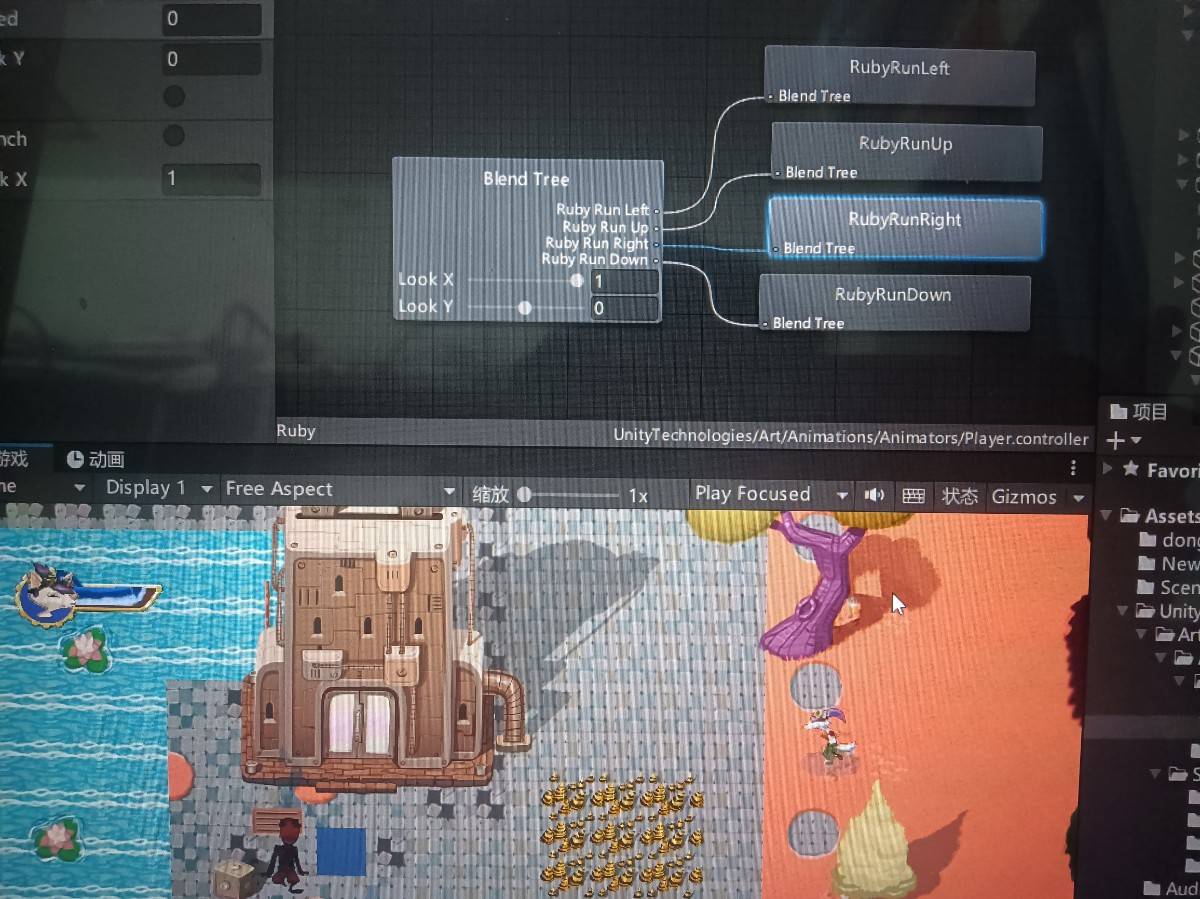Select the RubyRunLeft node

(899, 75)
